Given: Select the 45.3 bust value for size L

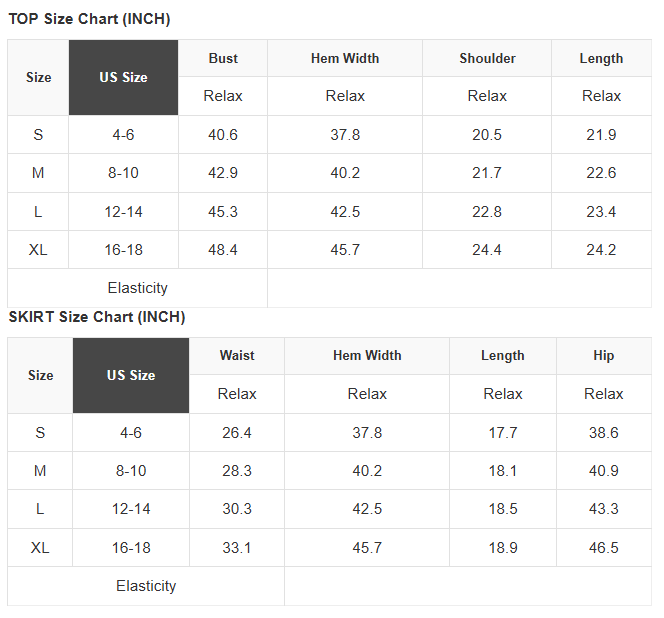Looking at the screenshot, I should pyautogui.click(x=223, y=212).
